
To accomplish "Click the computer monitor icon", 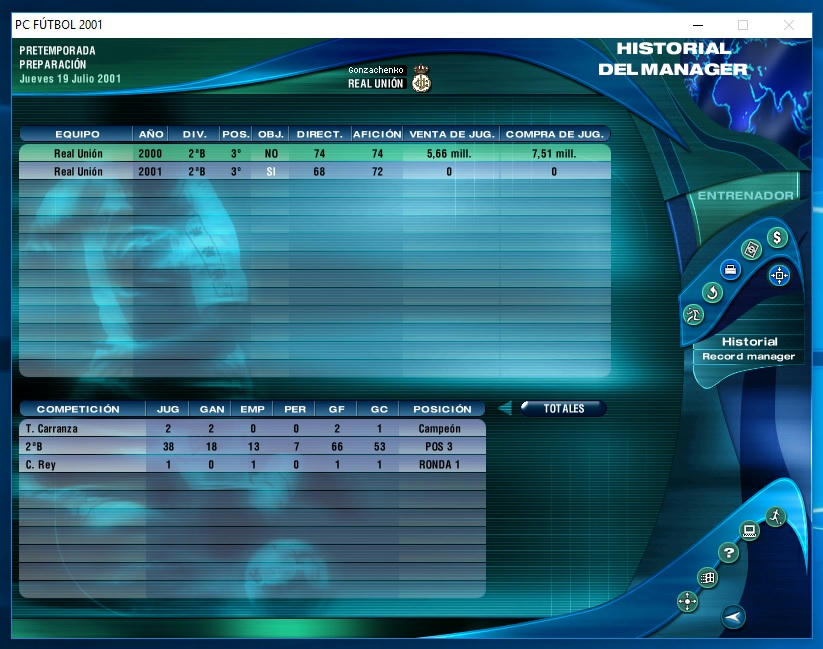I will (x=750, y=530).
